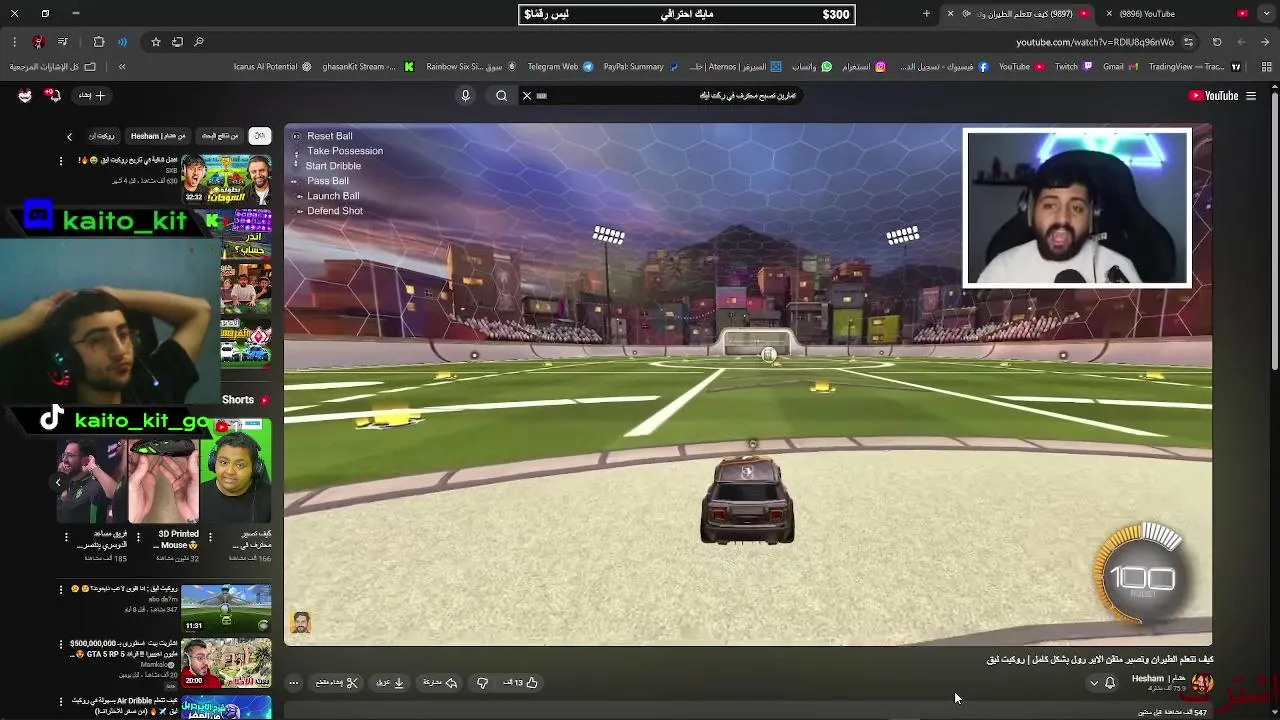View site information icon in address bar
This screenshot has width=1280, height=720.
[x=1188, y=42]
